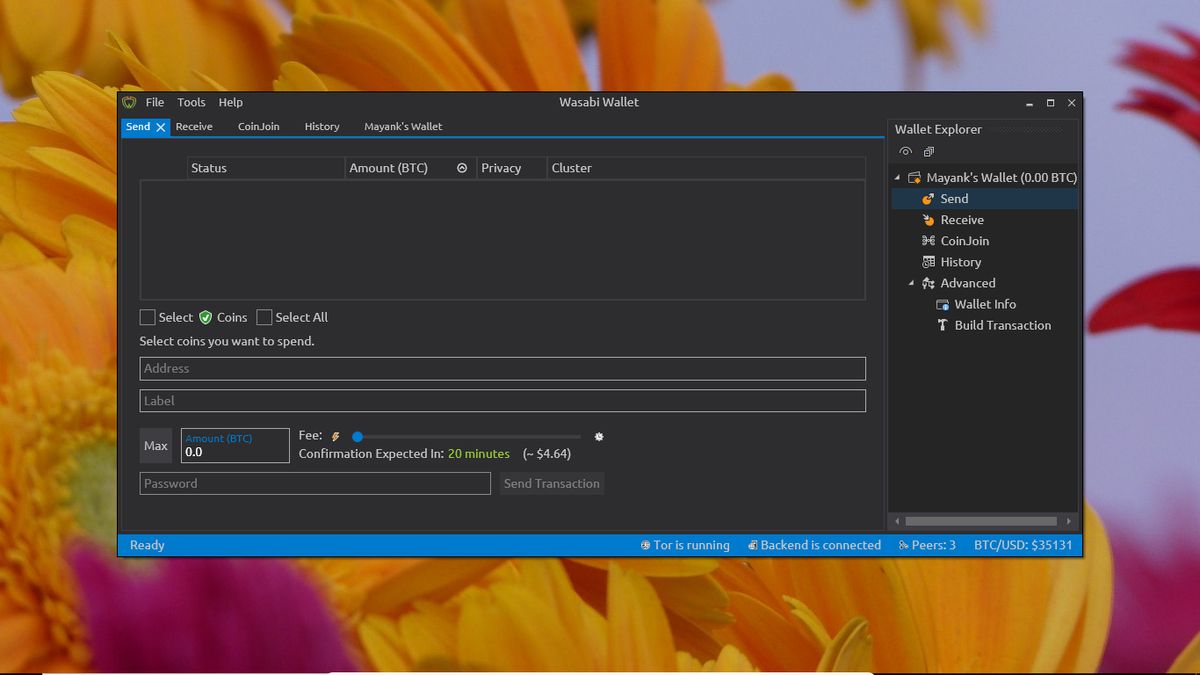This screenshot has width=1200, height=675.
Task: Open History in the Wallet Explorer tree
Action: [x=960, y=262]
